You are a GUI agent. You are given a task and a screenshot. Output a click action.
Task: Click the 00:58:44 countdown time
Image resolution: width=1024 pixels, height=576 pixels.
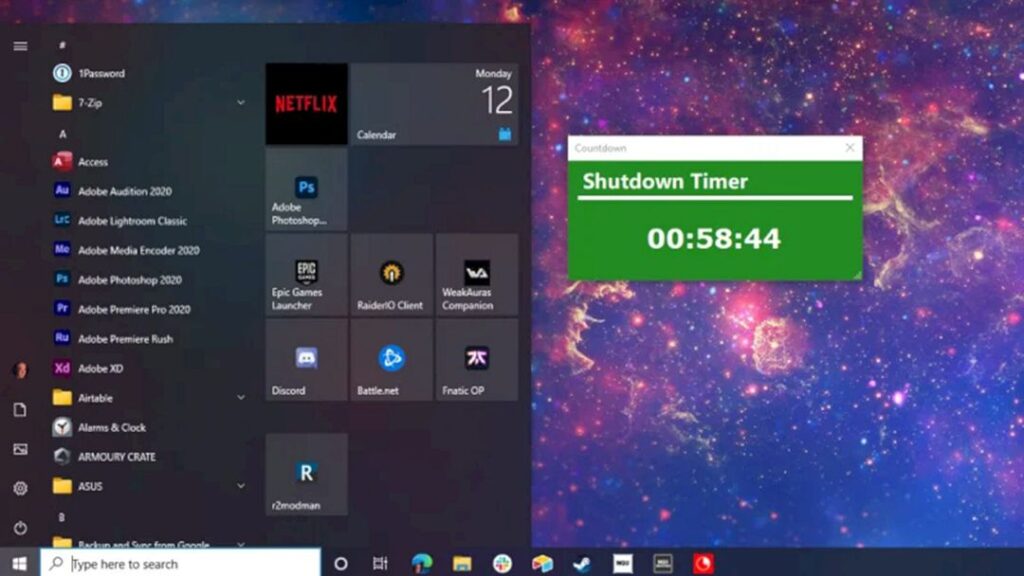pos(714,238)
